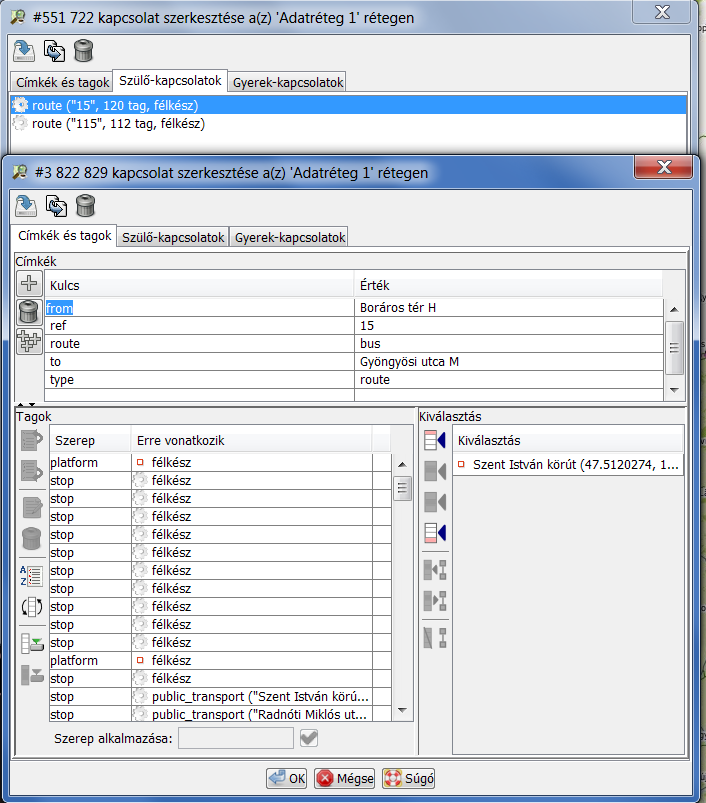The image size is (706, 803).
Task: Add a new tag with plus icon
Action: [29, 283]
